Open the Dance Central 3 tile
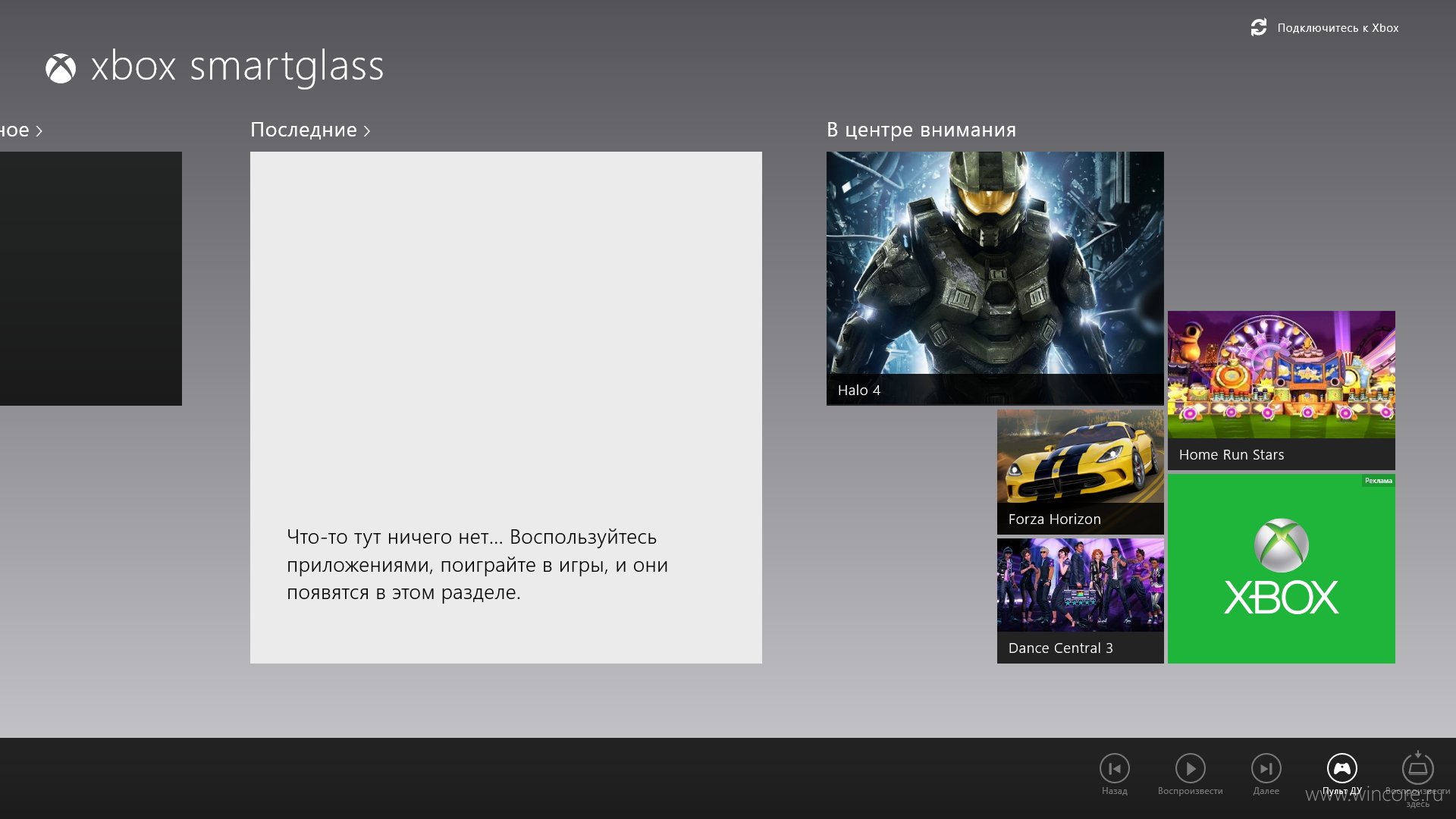The height and width of the screenshot is (819, 1456). coord(1080,601)
